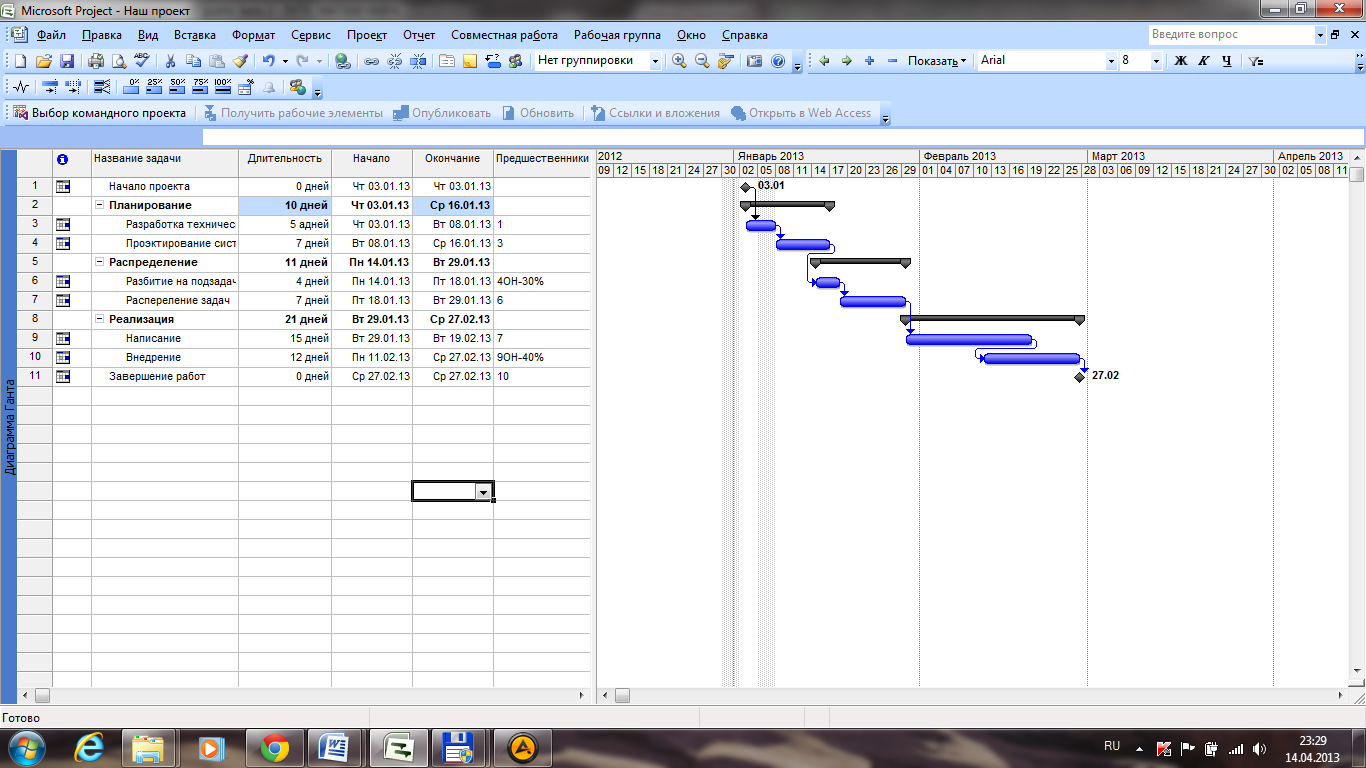This screenshot has height=768, width=1366.
Task: Collapse the Планирование summary task
Action: tap(100, 205)
